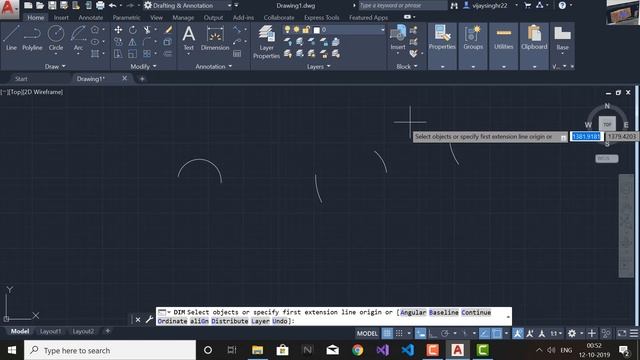640x360 pixels.
Task: Open the Drafting & Annotation workspace dropdown
Action: click(x=188, y=5)
